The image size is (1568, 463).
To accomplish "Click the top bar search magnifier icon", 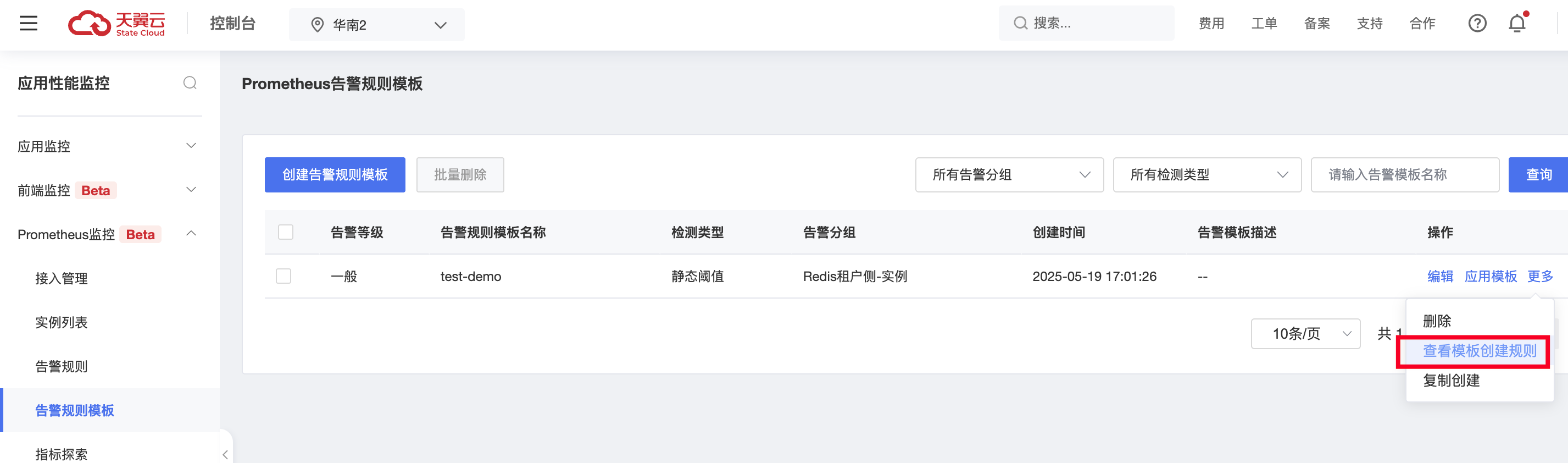I will 1020,23.
